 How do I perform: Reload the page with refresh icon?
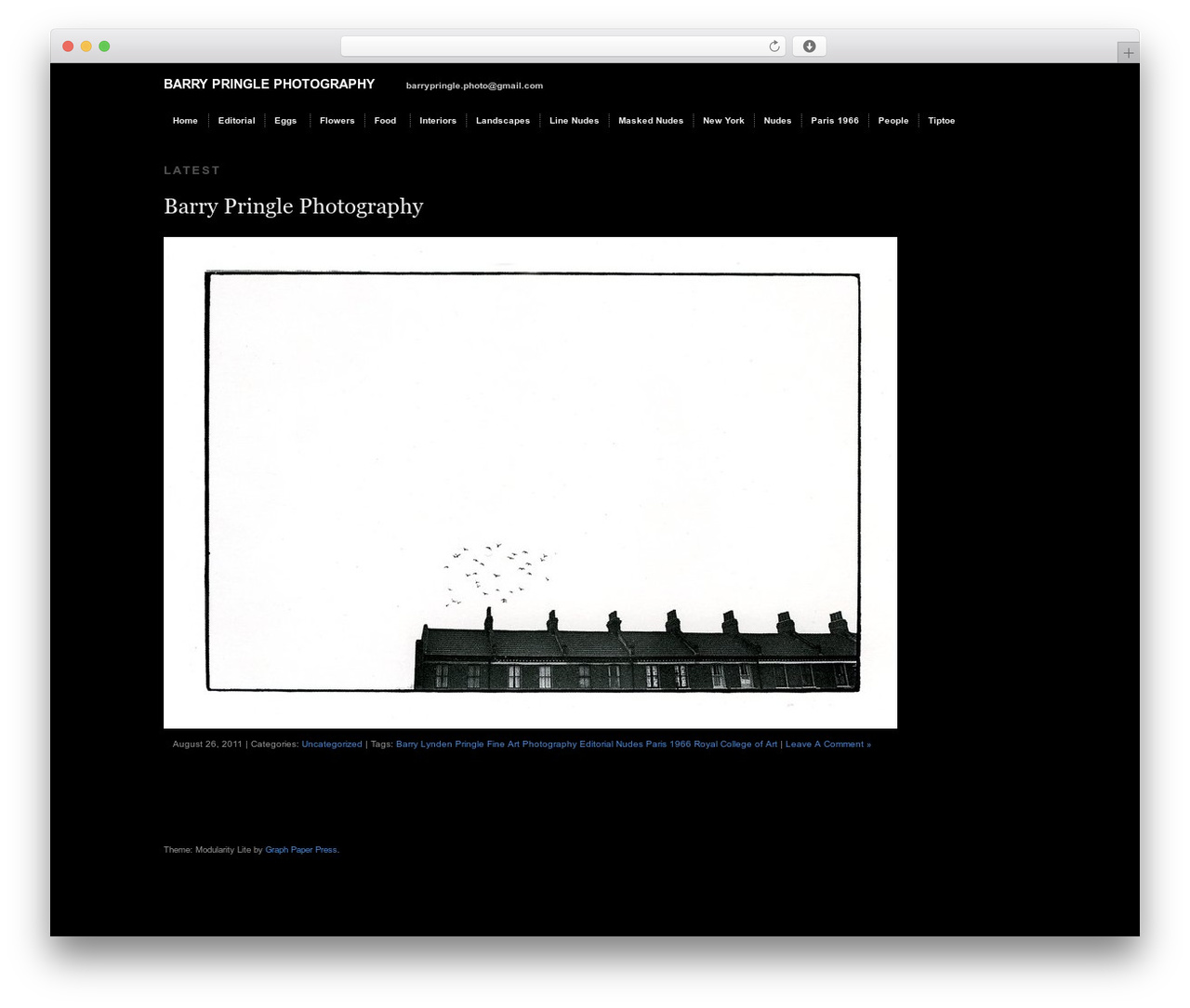coord(773,46)
